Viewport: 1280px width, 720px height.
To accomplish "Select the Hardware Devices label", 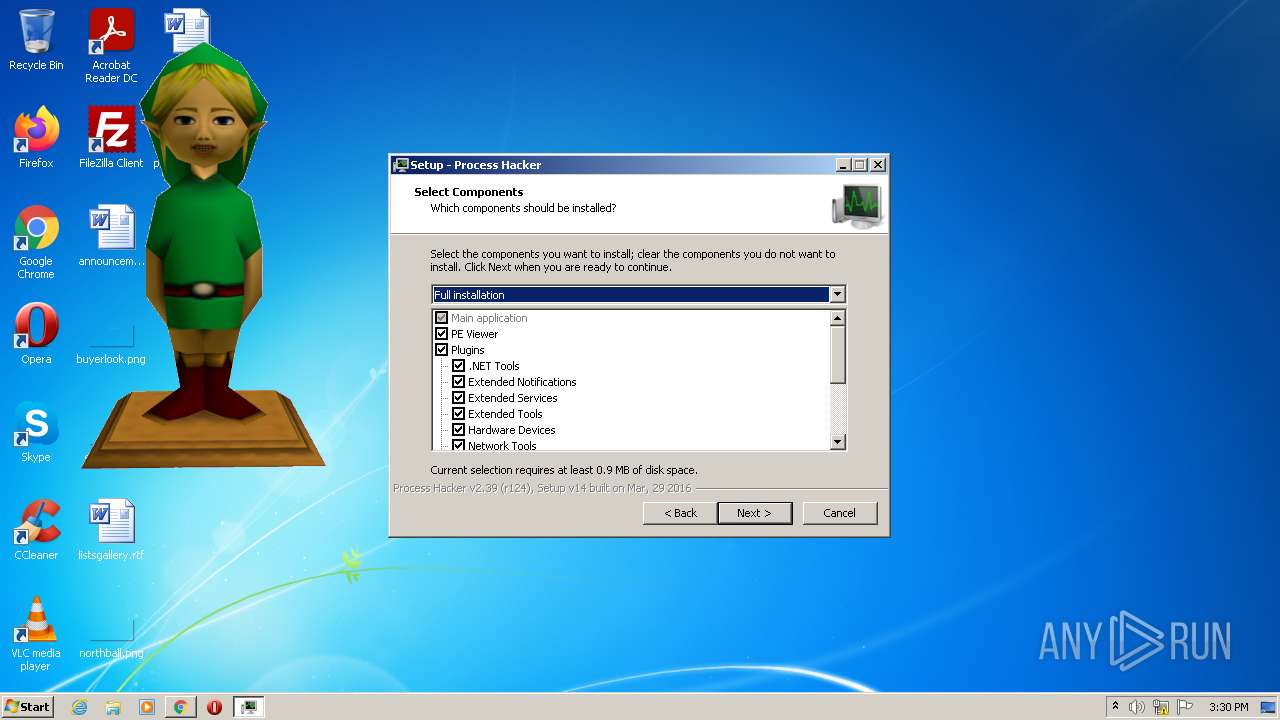I will (x=511, y=430).
